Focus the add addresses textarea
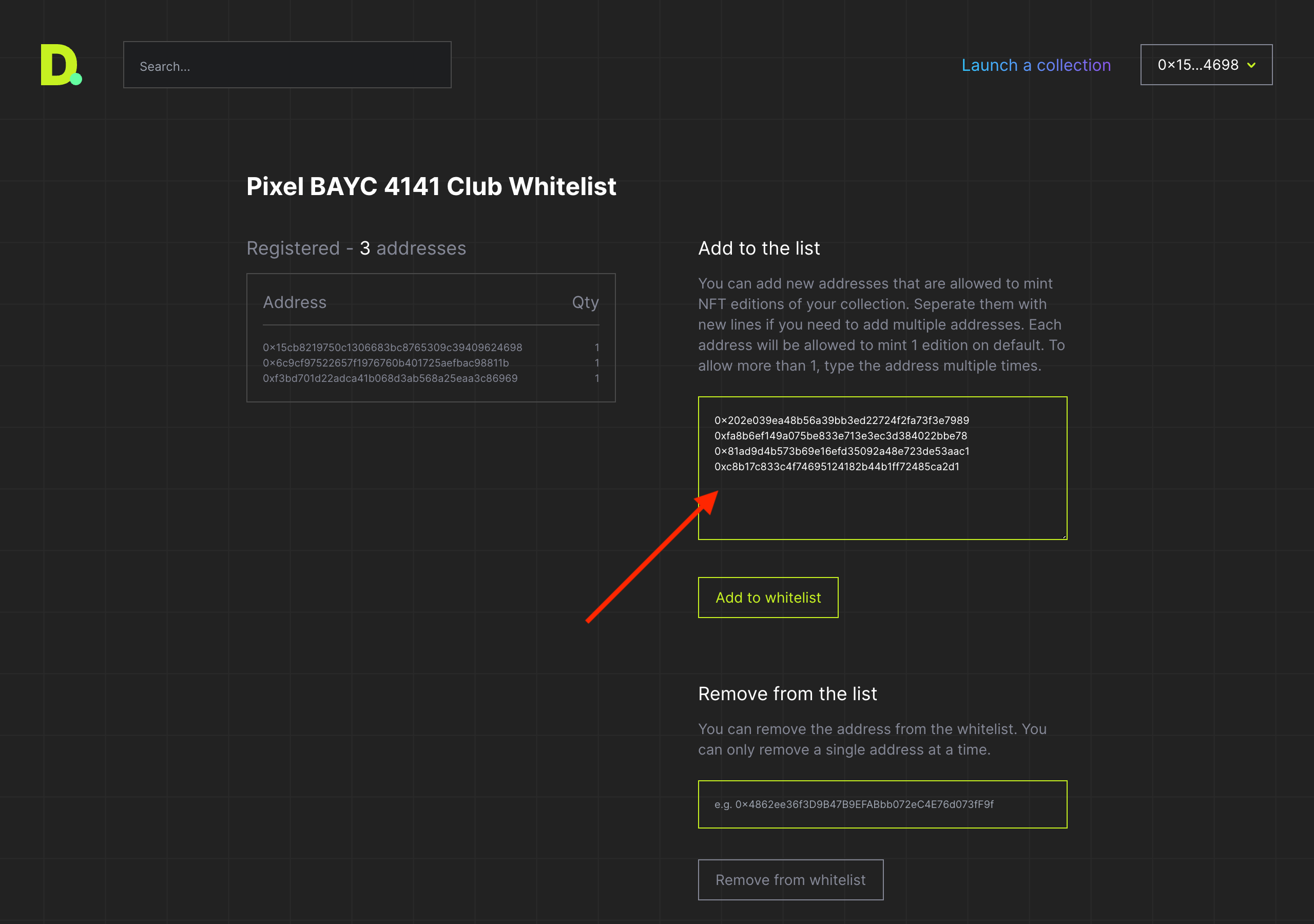Viewport: 1314px width, 924px height. coord(882,468)
